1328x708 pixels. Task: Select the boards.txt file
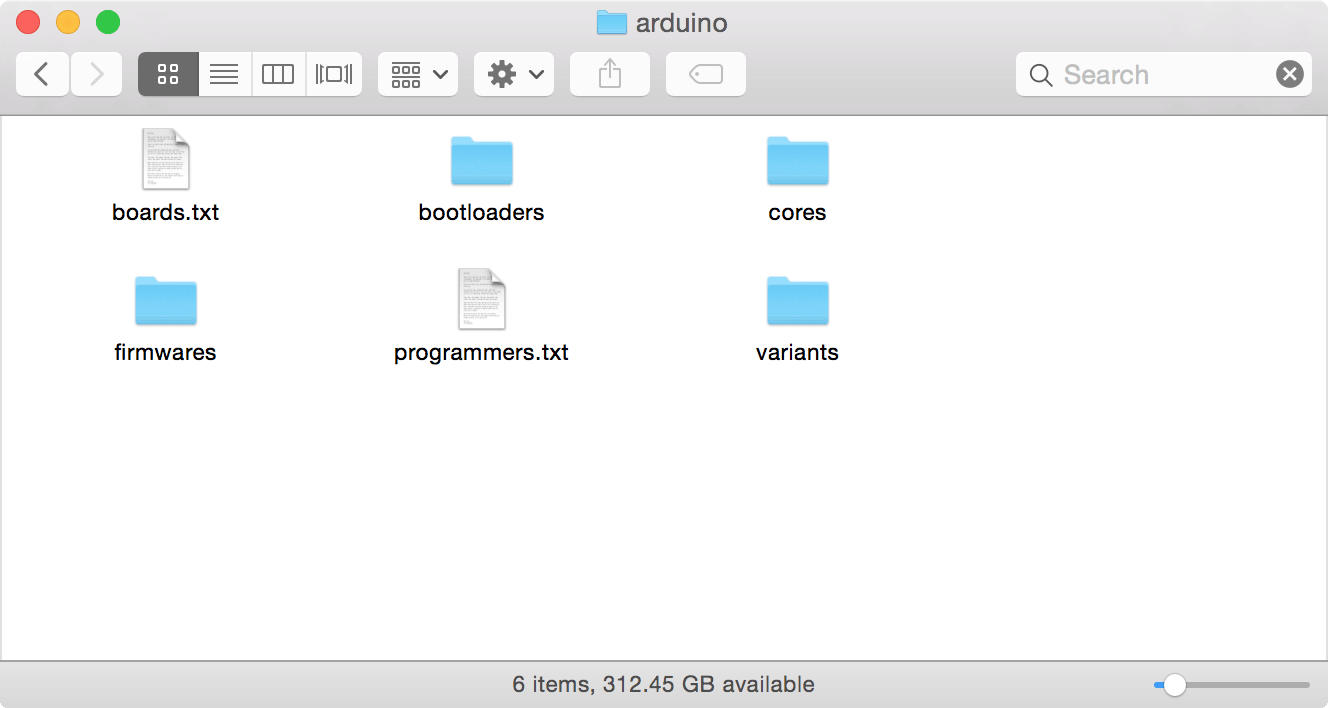[x=165, y=158]
